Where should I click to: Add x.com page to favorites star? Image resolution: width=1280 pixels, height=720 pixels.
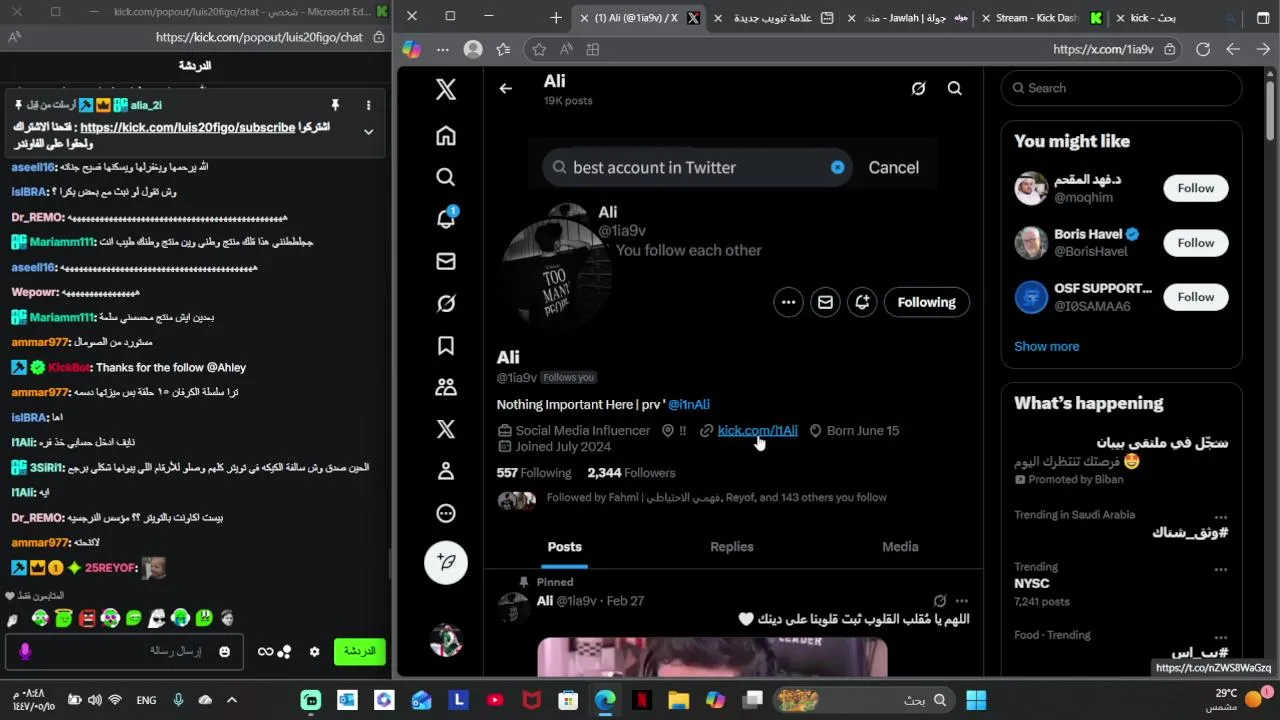(x=539, y=49)
